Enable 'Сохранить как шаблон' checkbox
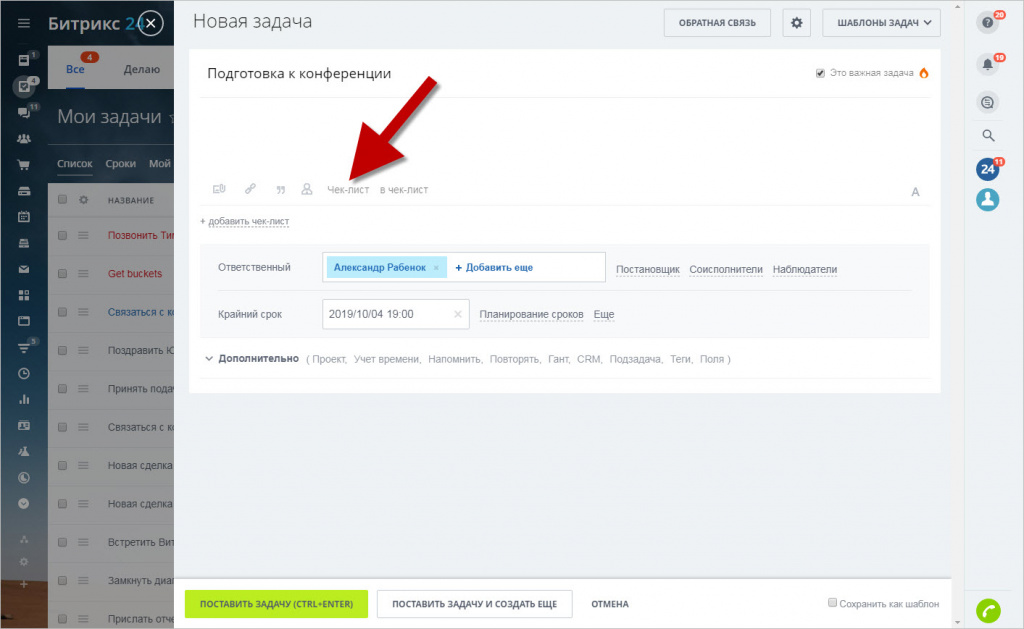The image size is (1024, 629). [x=833, y=603]
